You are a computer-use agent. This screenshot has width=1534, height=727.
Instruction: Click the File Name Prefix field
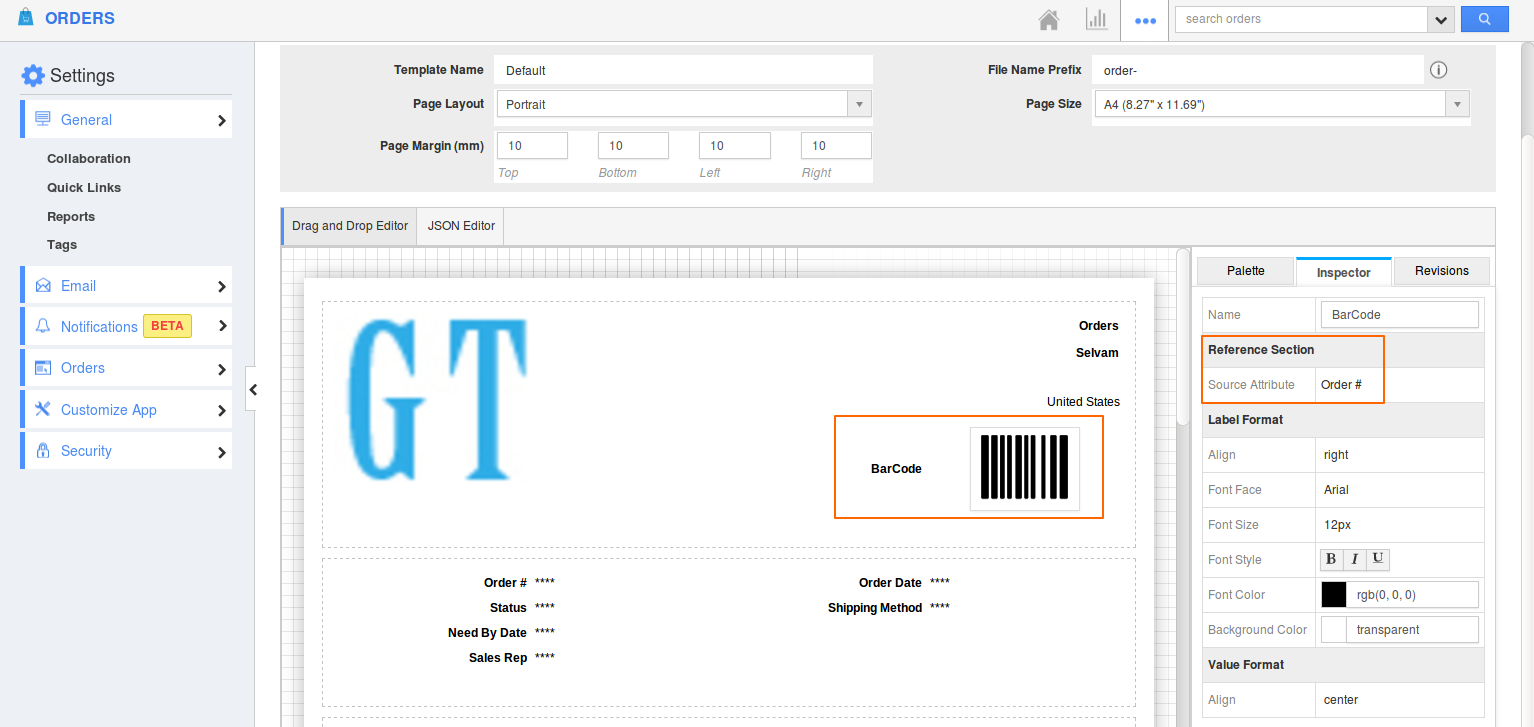point(1258,70)
